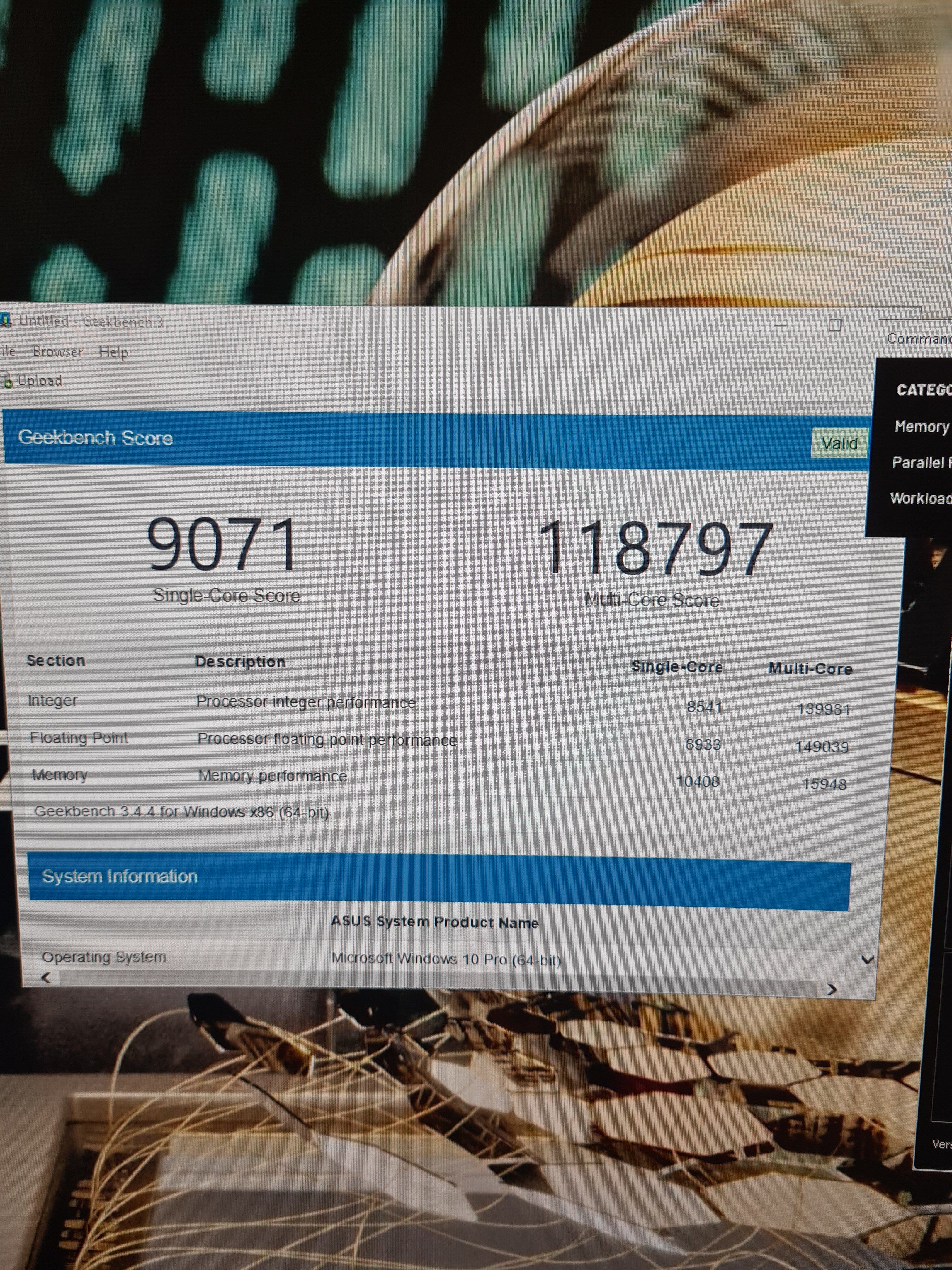Click the Description column header
952x1270 pixels.
tap(241, 662)
